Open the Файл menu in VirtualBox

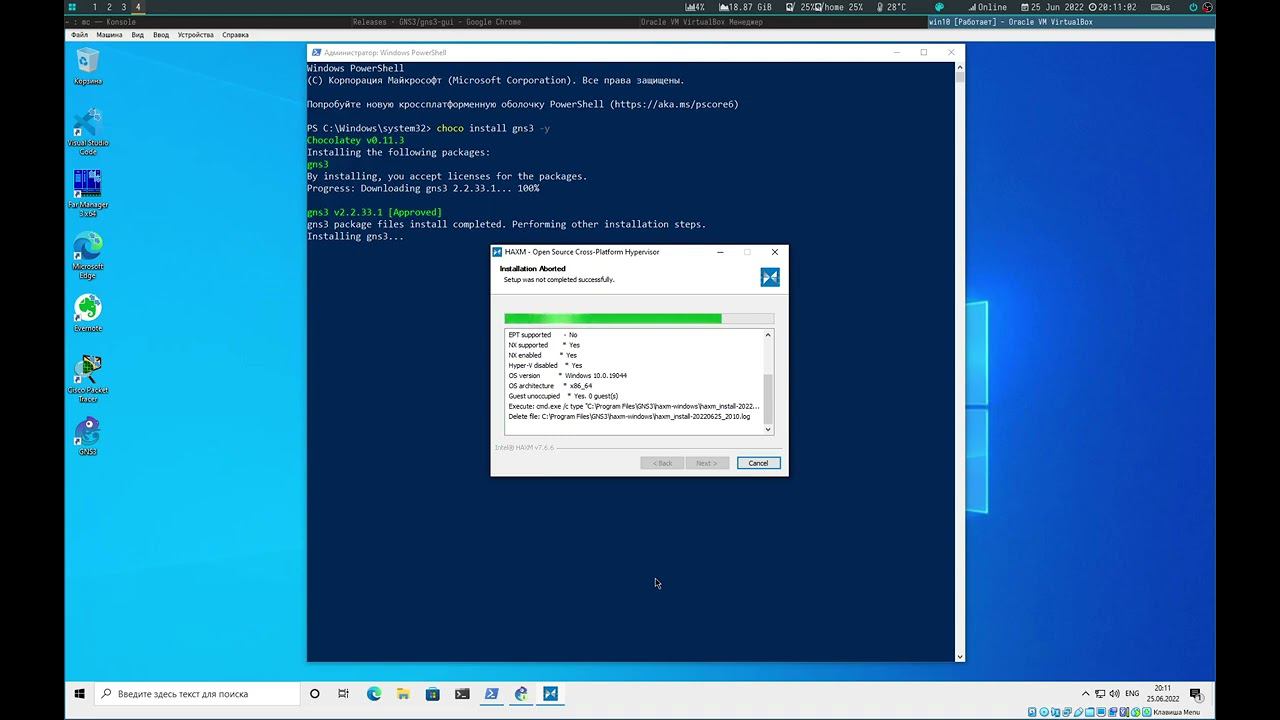coord(80,35)
